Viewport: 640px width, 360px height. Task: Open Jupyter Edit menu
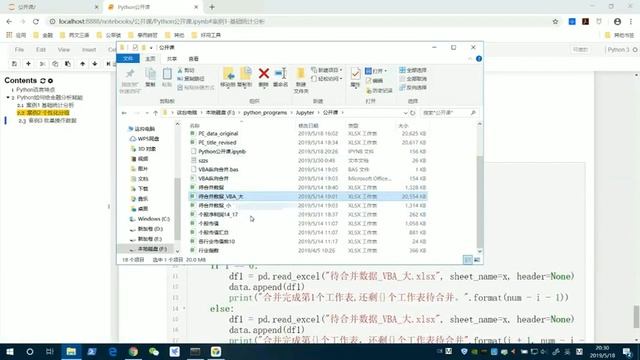point(41,50)
